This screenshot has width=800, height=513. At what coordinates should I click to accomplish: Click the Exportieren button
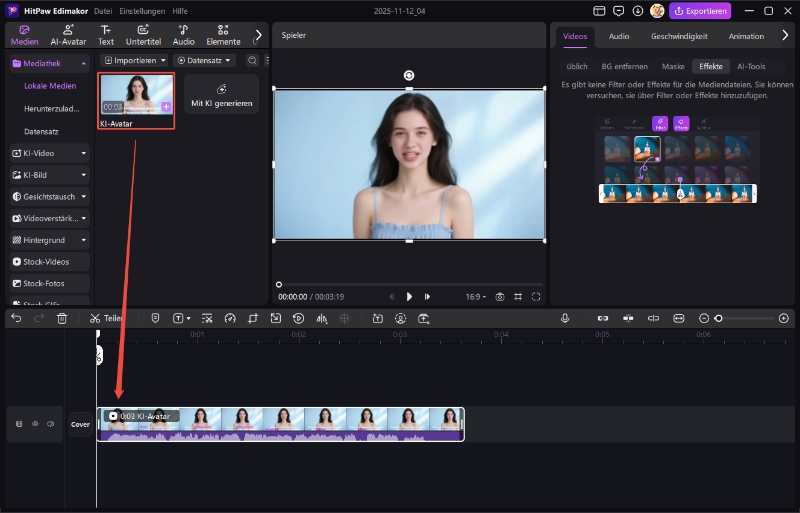coord(700,11)
